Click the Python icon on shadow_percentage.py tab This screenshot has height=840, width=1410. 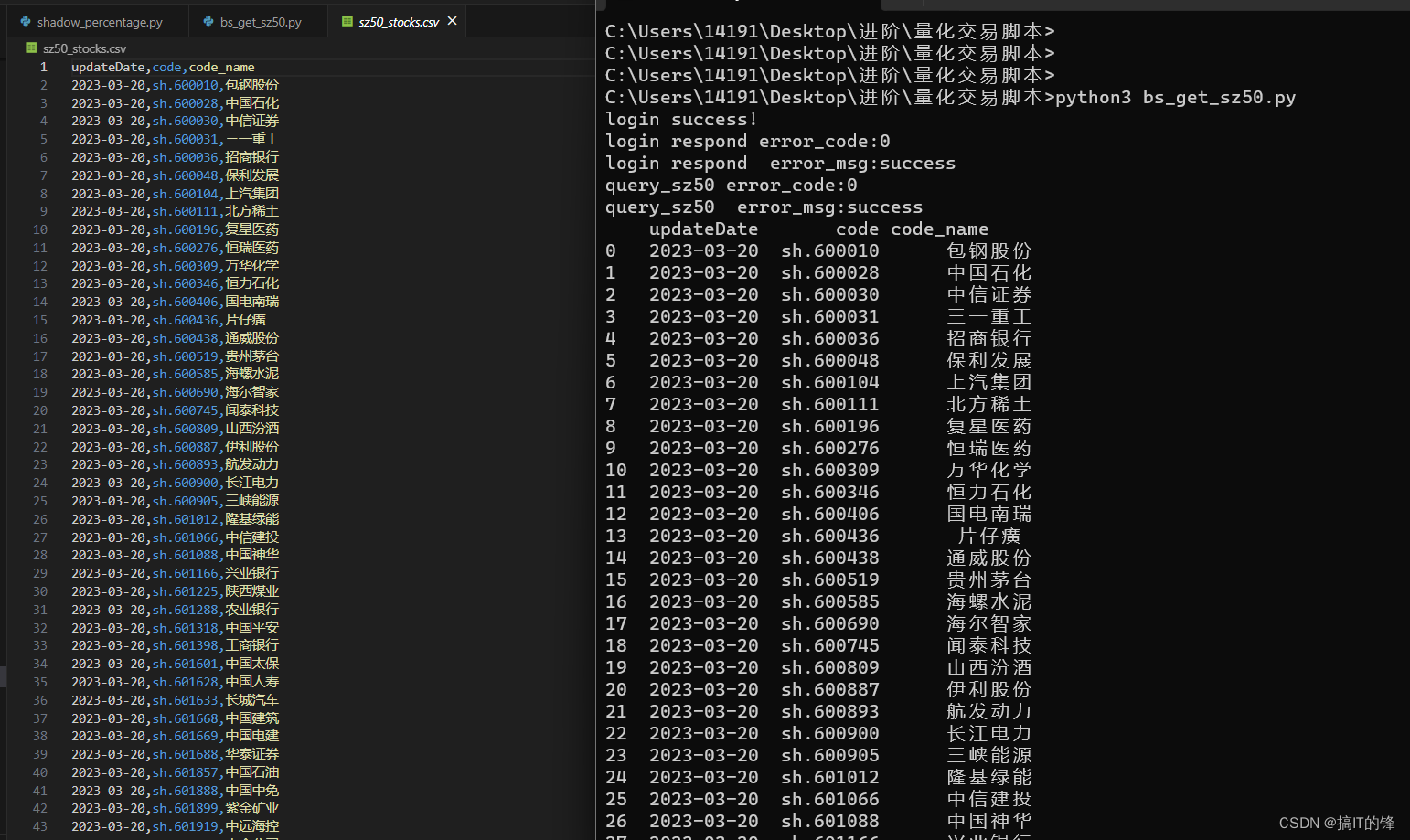pos(25,22)
